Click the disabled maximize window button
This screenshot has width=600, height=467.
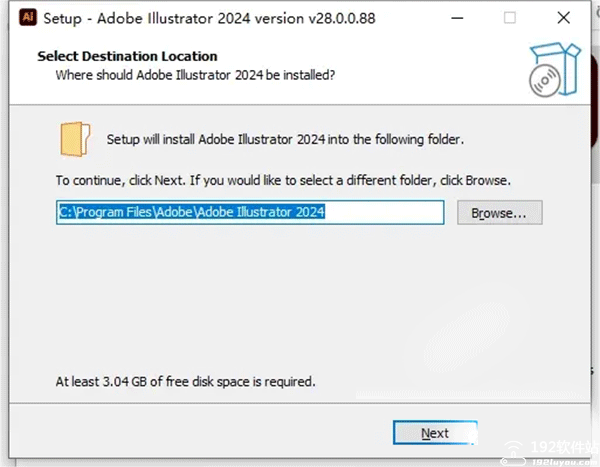coord(510,18)
